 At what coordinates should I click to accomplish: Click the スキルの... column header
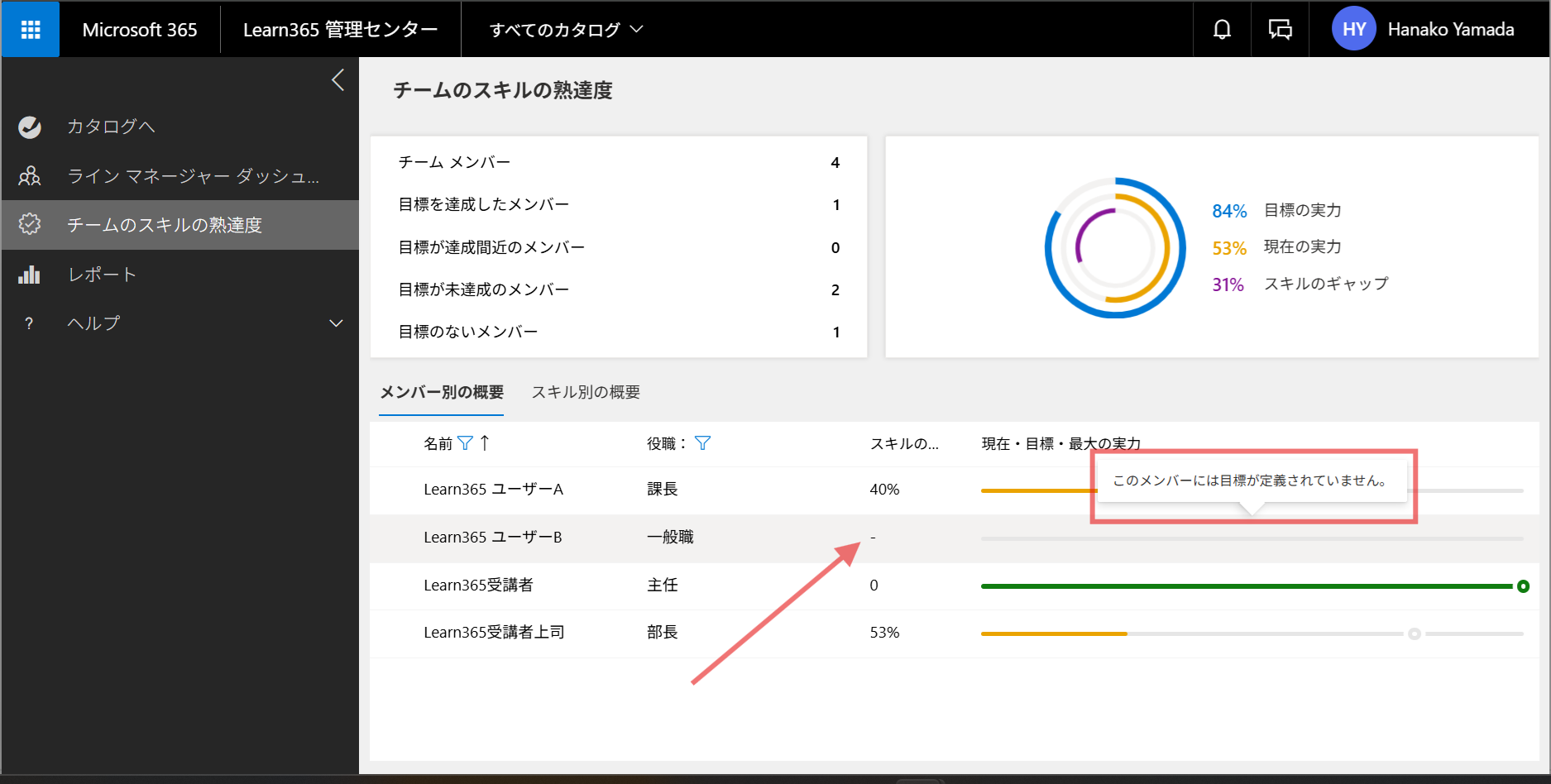tap(904, 444)
